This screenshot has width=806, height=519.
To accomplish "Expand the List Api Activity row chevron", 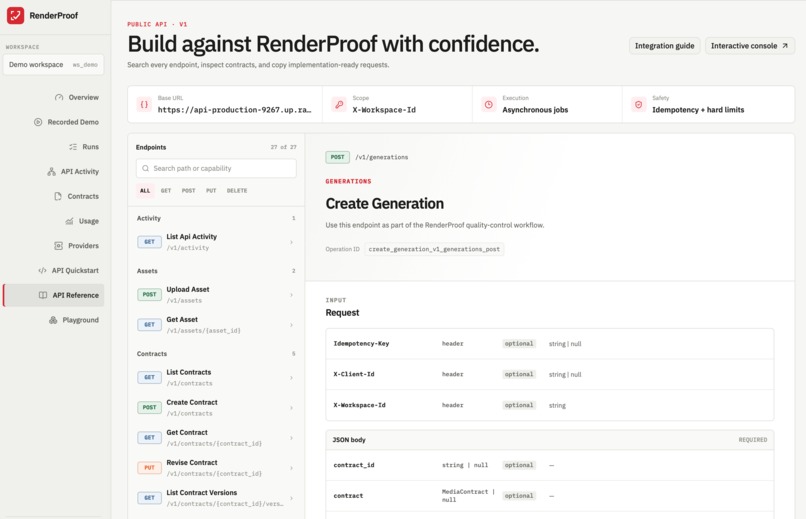I will click(x=291, y=242).
